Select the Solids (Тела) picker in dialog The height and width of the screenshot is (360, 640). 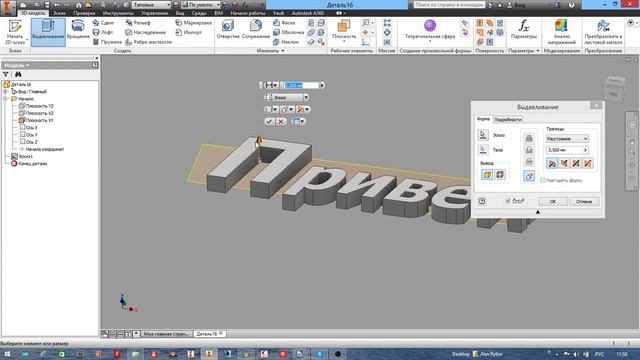(483, 150)
